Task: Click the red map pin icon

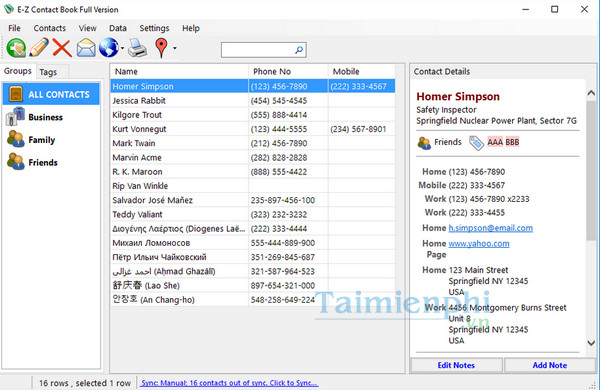Action: click(x=161, y=48)
